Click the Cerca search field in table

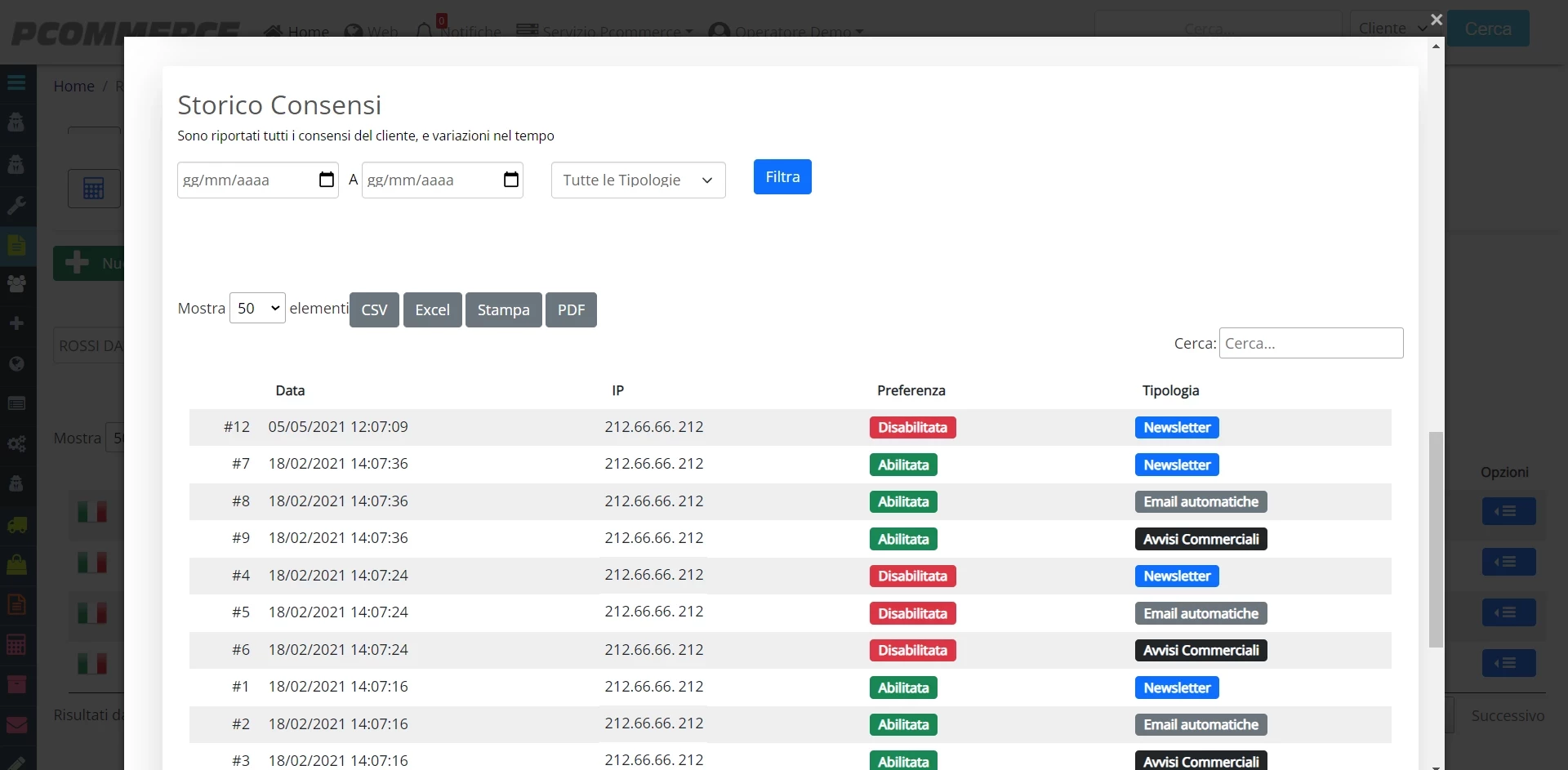point(1311,343)
